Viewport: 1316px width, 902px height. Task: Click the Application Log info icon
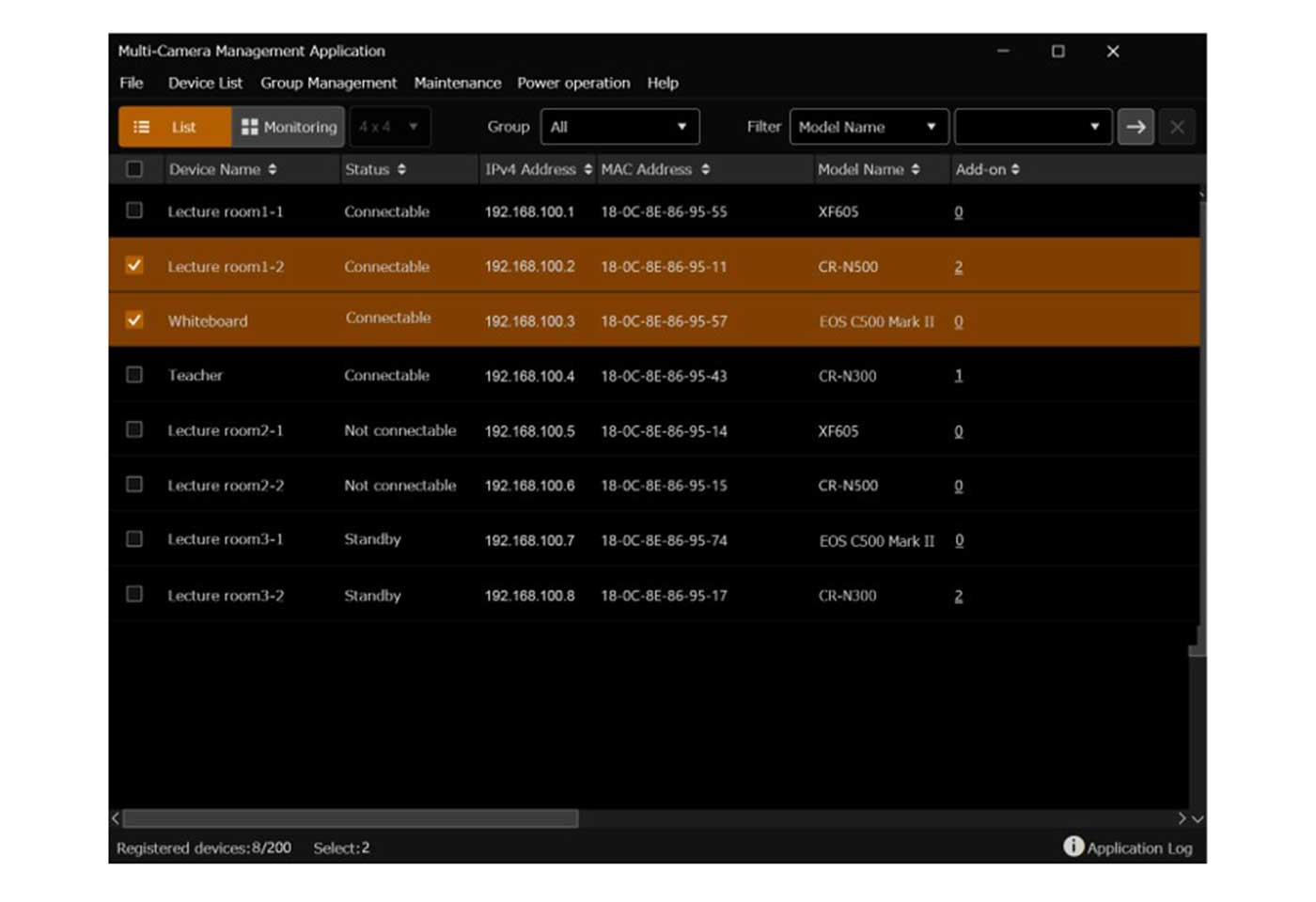pyautogui.click(x=1073, y=846)
